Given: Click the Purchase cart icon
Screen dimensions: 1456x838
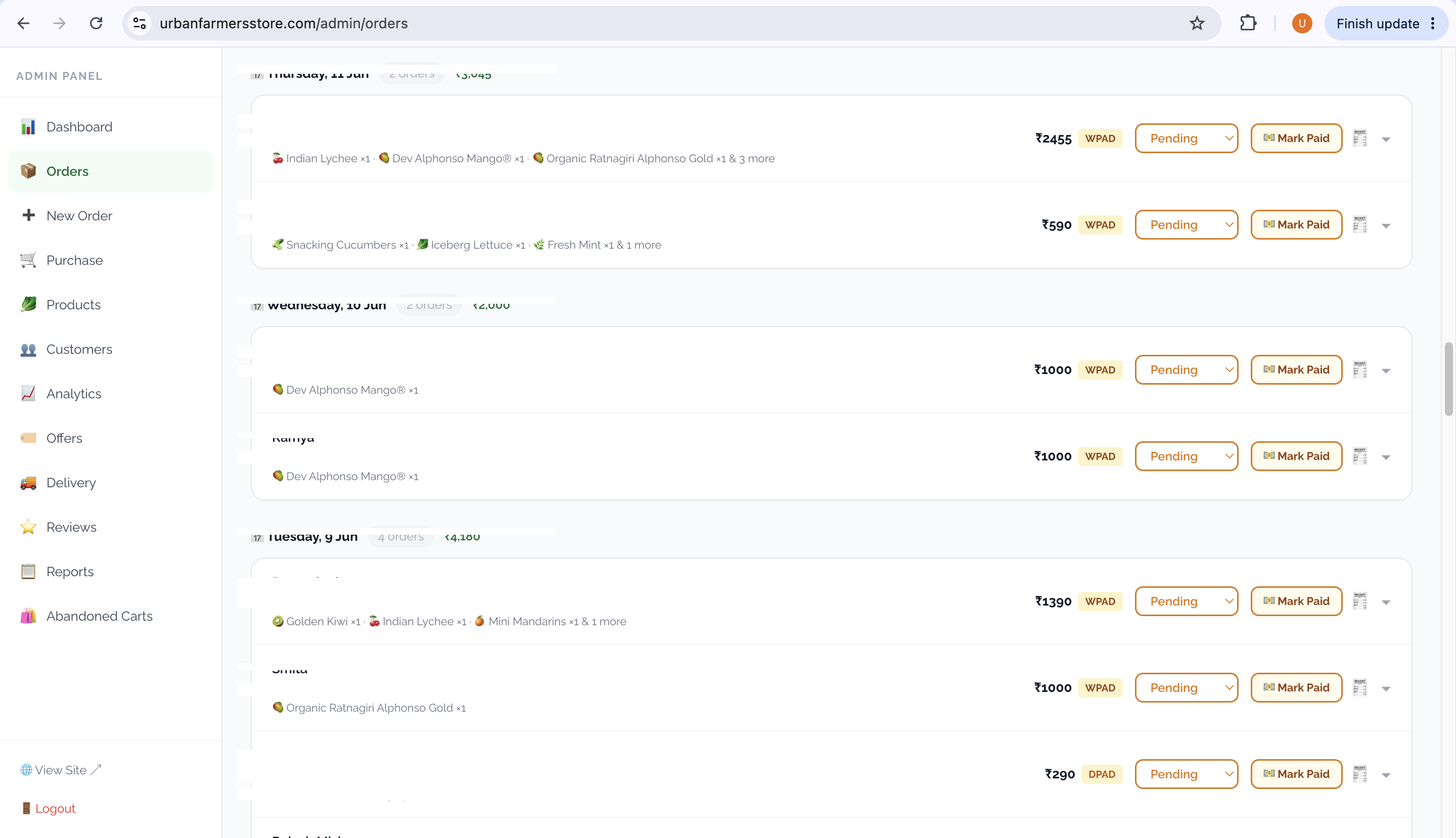Looking at the screenshot, I should [x=28, y=260].
